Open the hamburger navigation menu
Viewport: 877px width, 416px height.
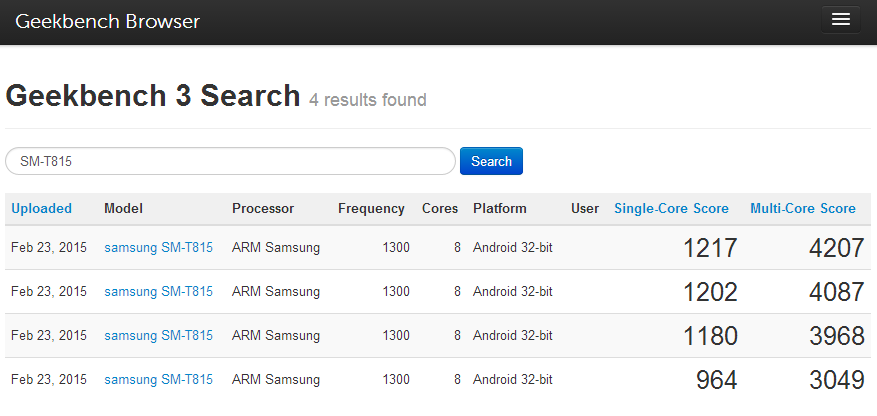[841, 20]
